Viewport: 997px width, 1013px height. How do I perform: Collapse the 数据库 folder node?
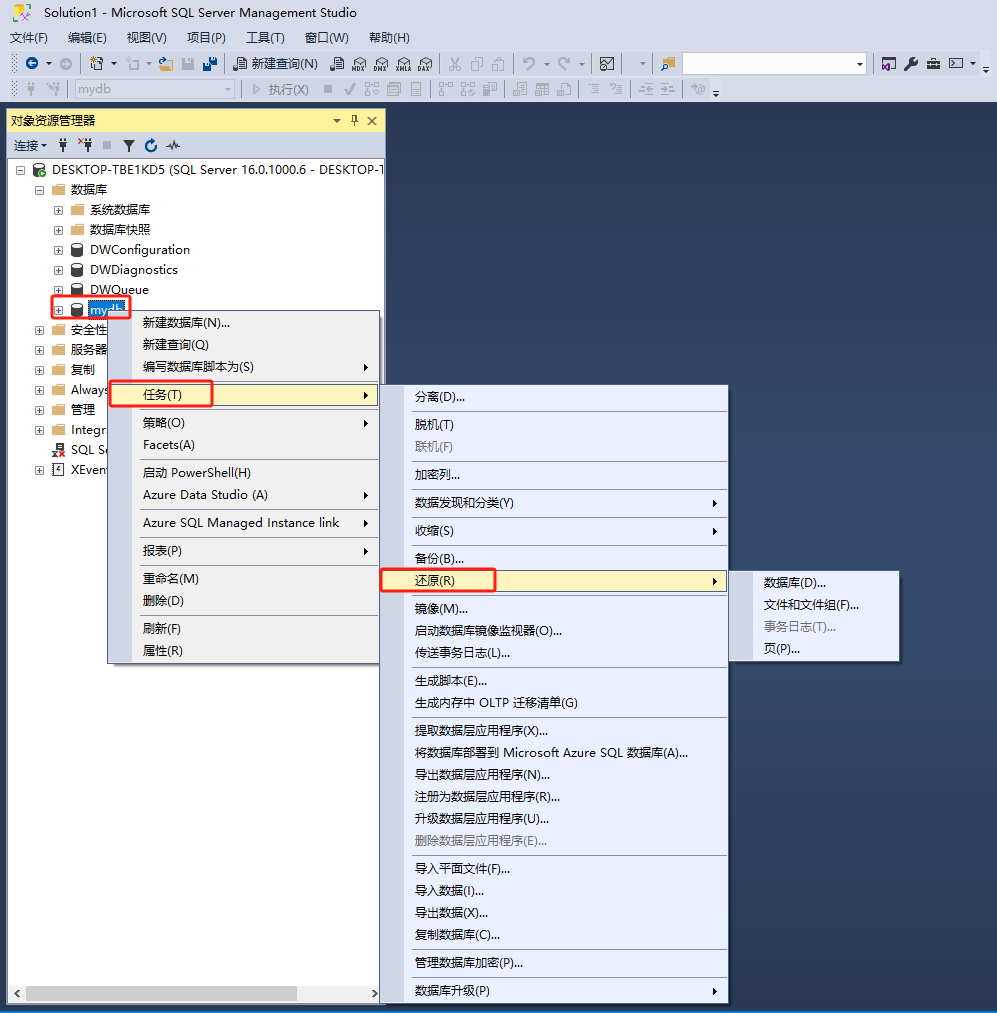[x=39, y=190]
